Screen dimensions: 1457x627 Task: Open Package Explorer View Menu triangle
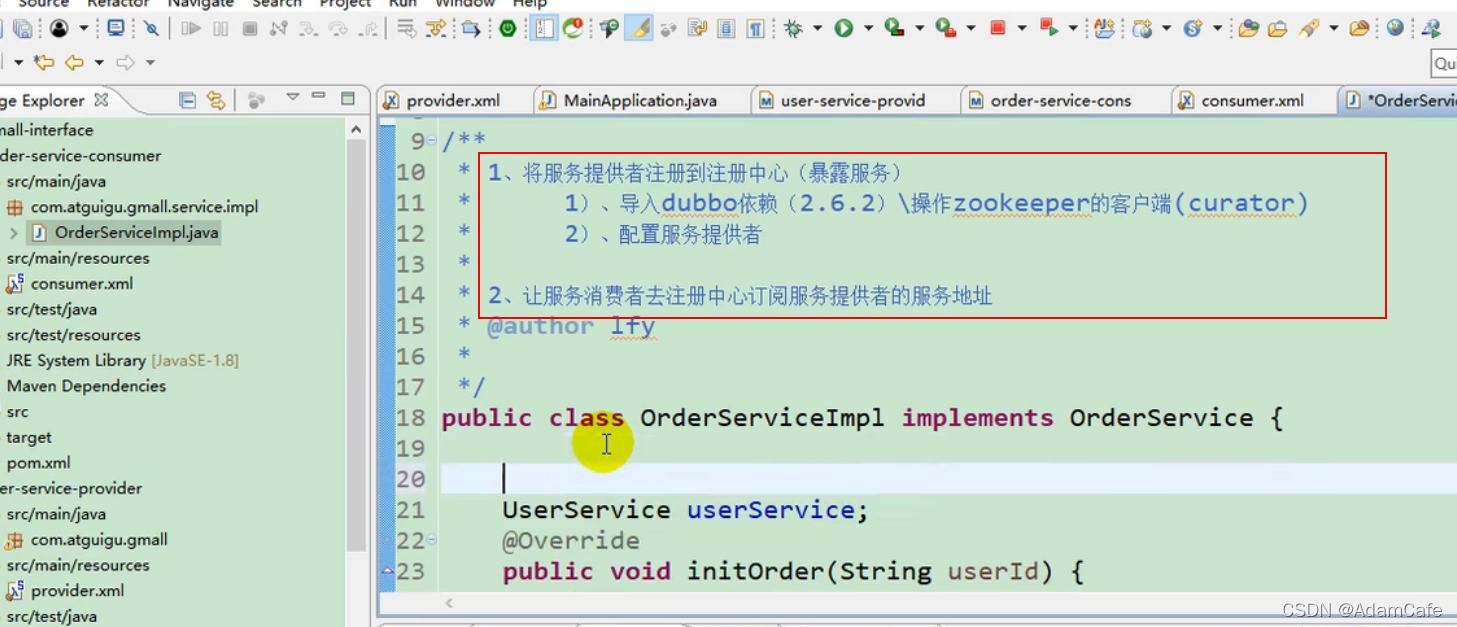click(x=293, y=98)
